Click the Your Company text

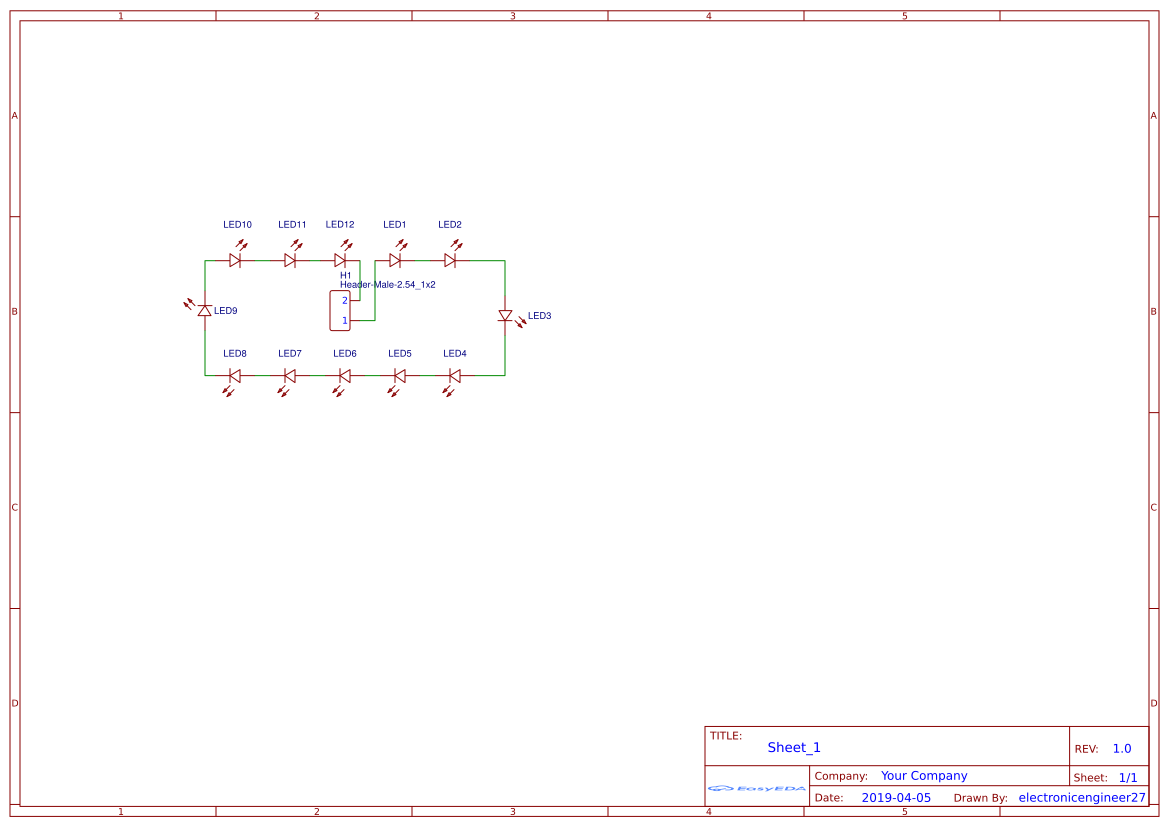(924, 776)
